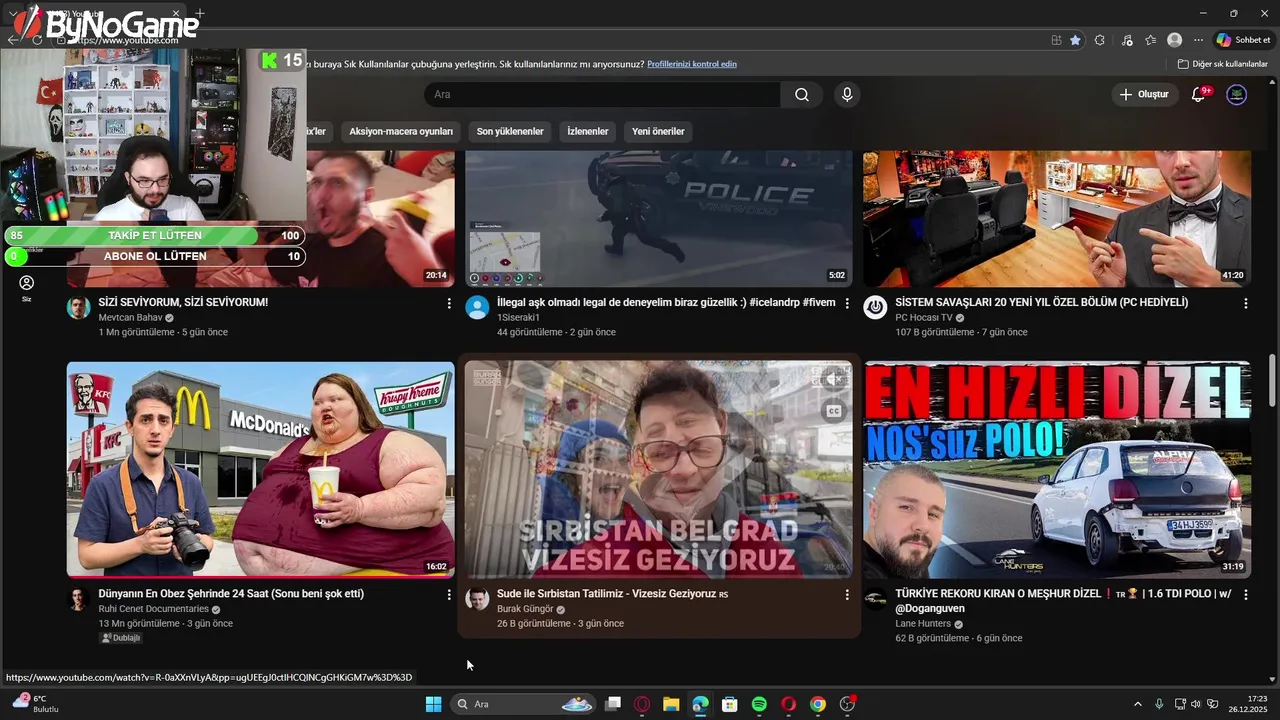The image size is (1280, 720).
Task: Click Profillerinizi kontrol edin link
Action: point(692,64)
